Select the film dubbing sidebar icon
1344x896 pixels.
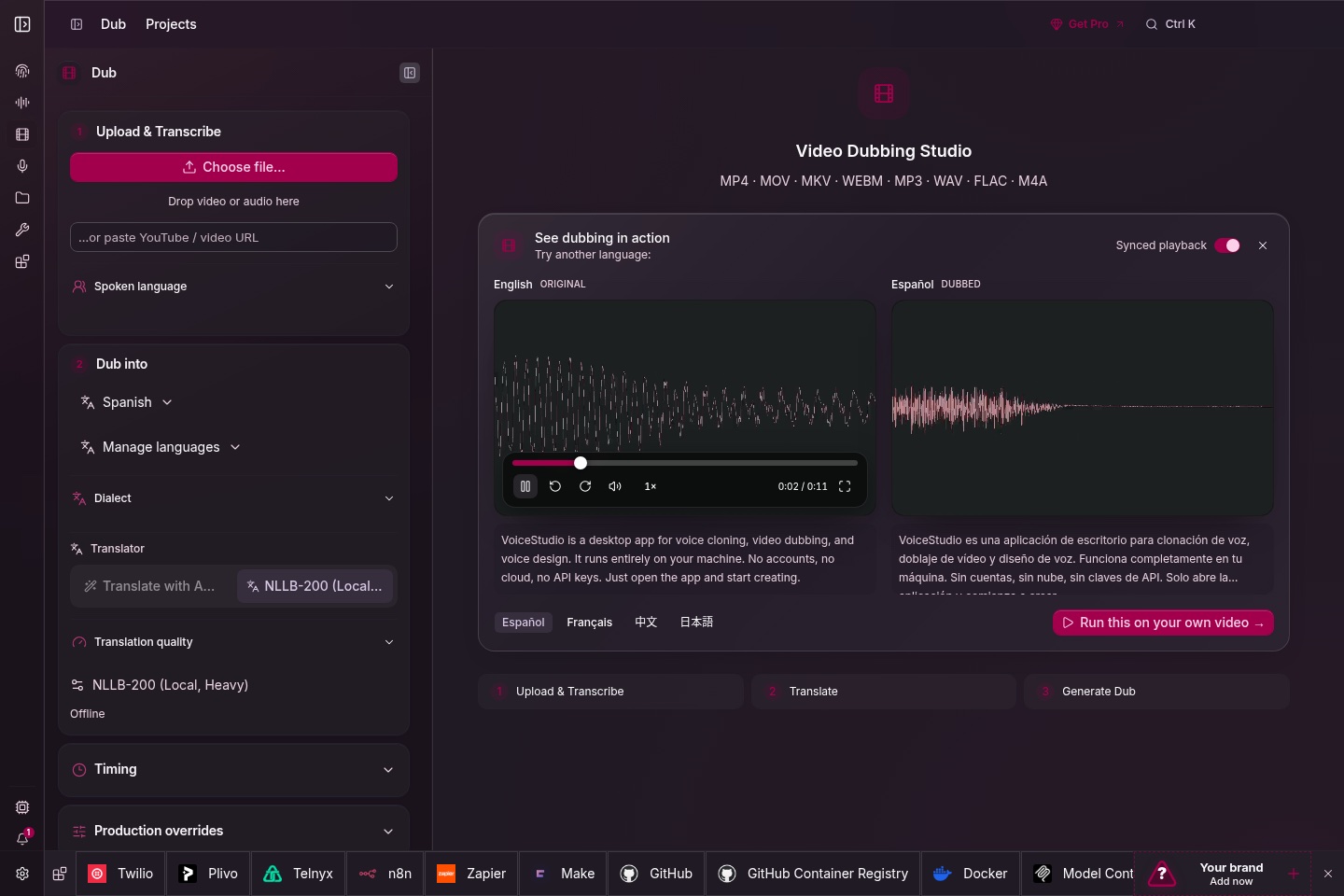[x=22, y=134]
